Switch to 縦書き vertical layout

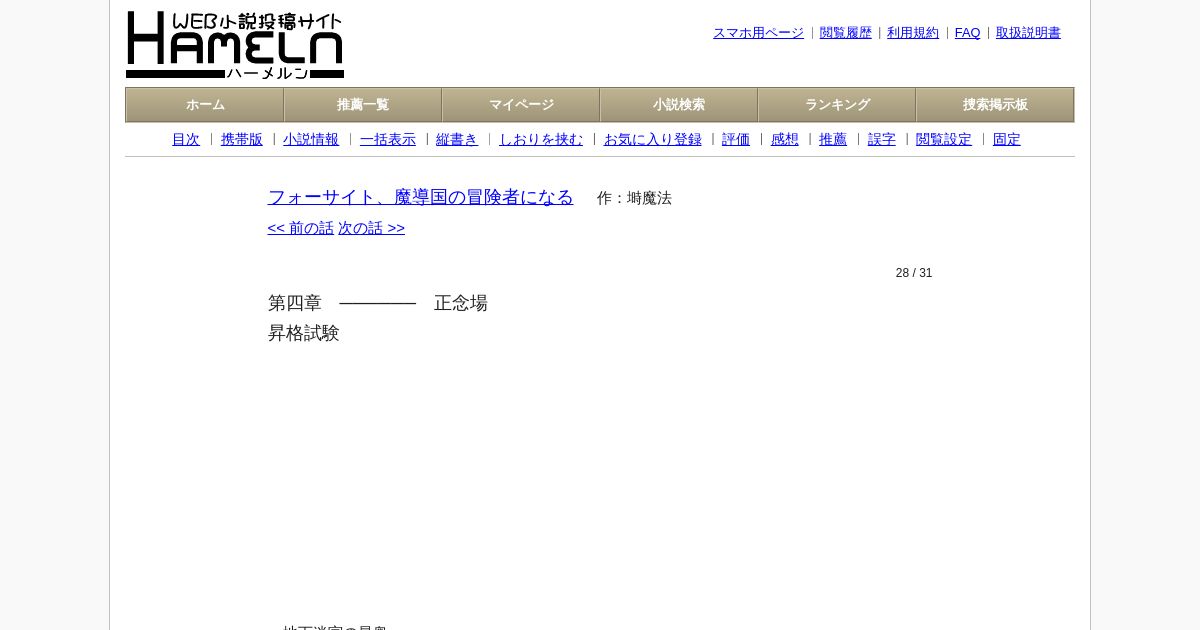pyautogui.click(x=457, y=140)
